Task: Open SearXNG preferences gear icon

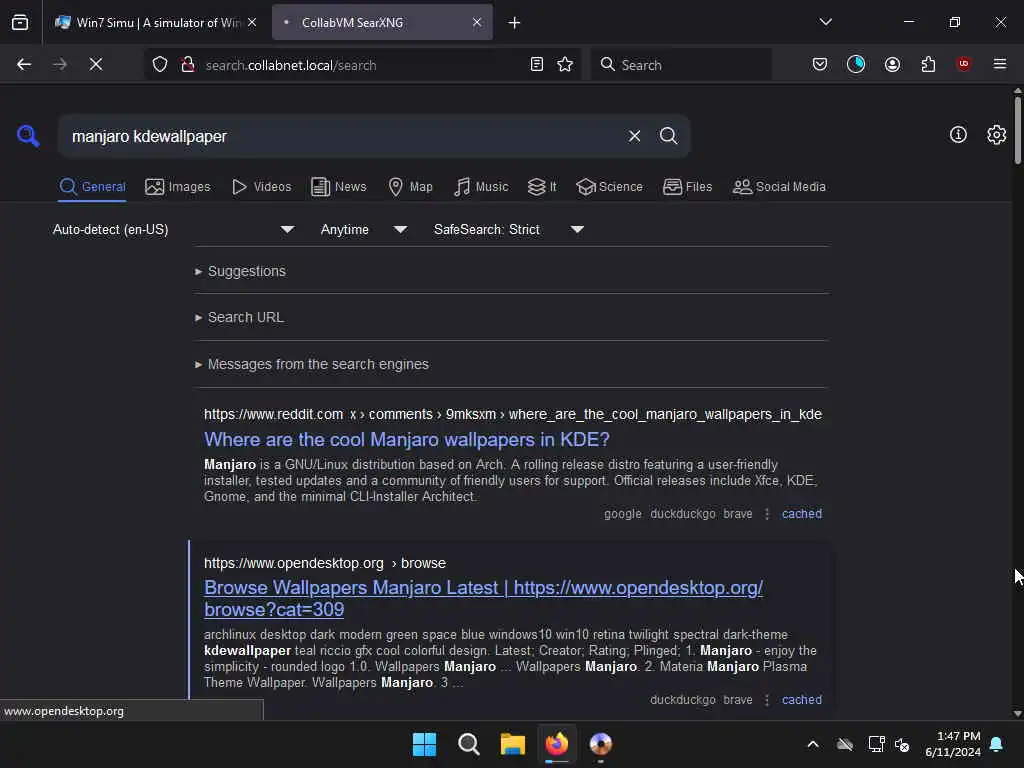Action: 996,135
